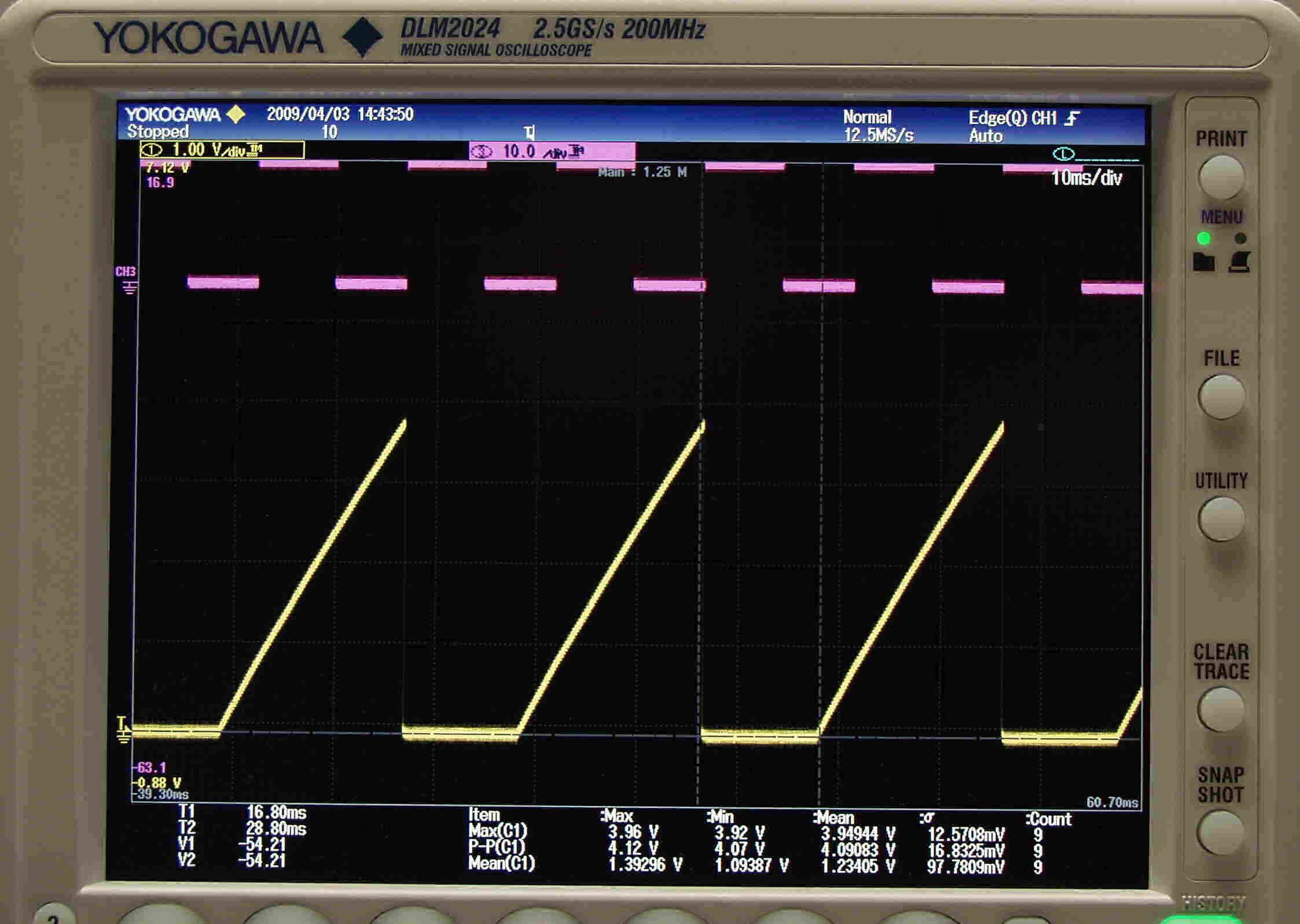
Task: Click the ":Max" column header
Action: (x=617, y=816)
